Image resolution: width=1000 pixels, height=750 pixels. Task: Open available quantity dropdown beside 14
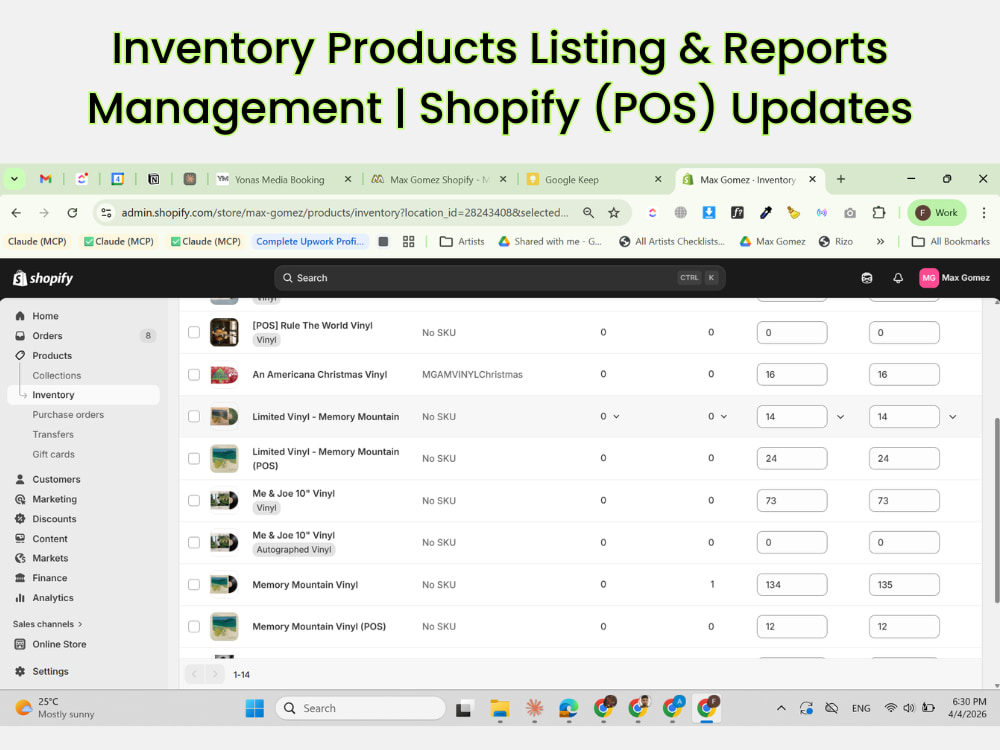click(841, 417)
